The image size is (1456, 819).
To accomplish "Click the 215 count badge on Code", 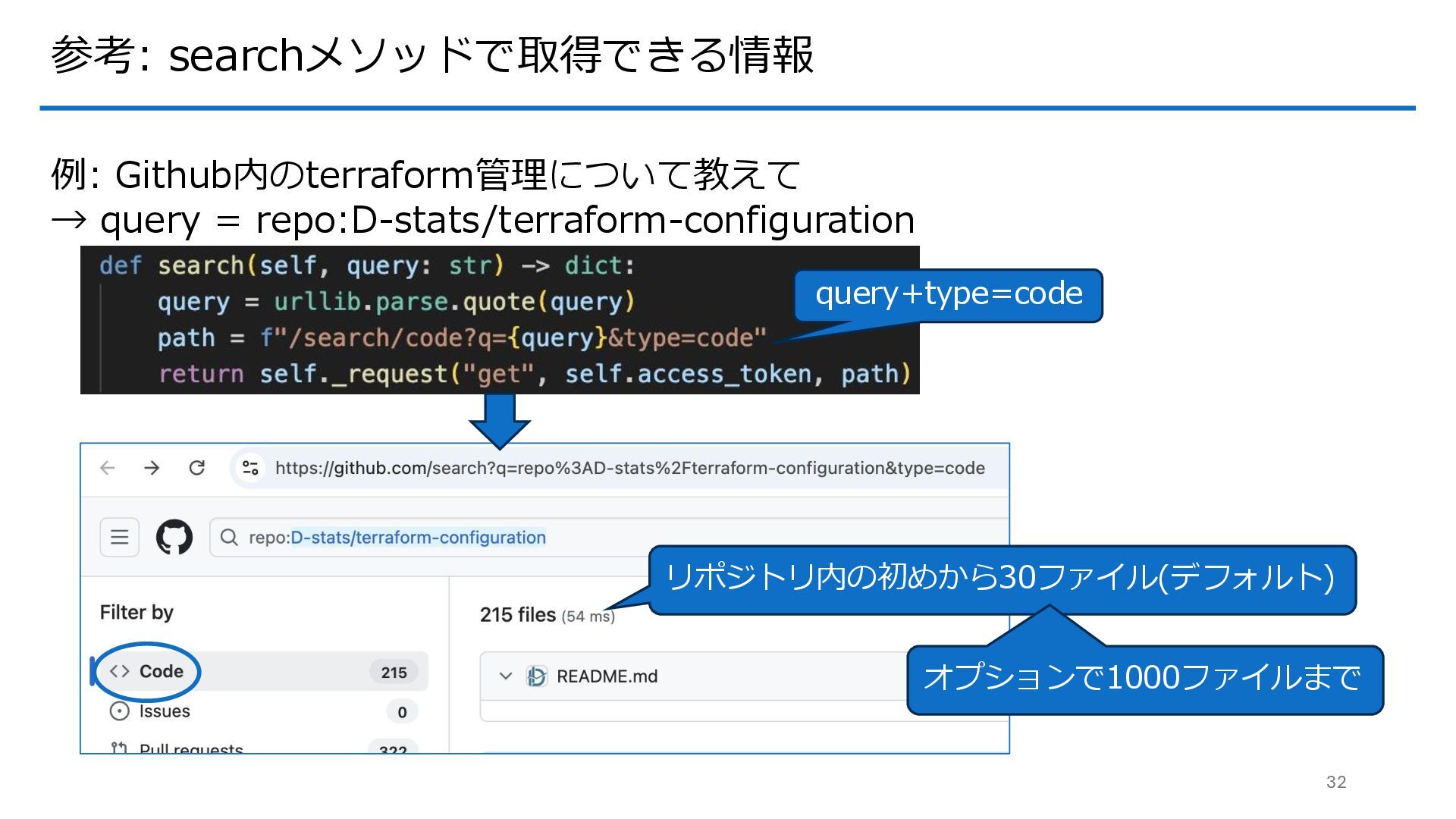I will (394, 673).
